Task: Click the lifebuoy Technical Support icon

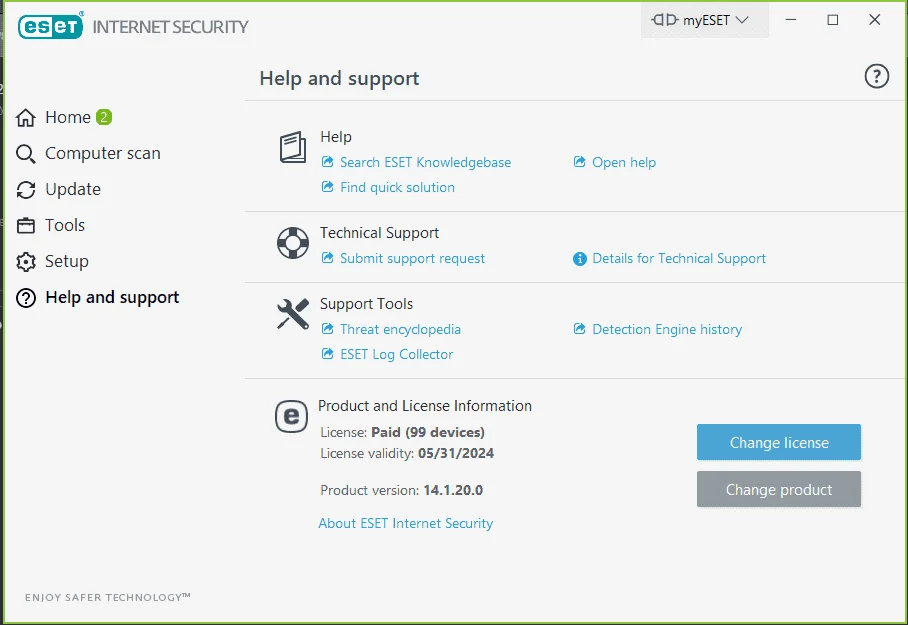Action: click(293, 243)
